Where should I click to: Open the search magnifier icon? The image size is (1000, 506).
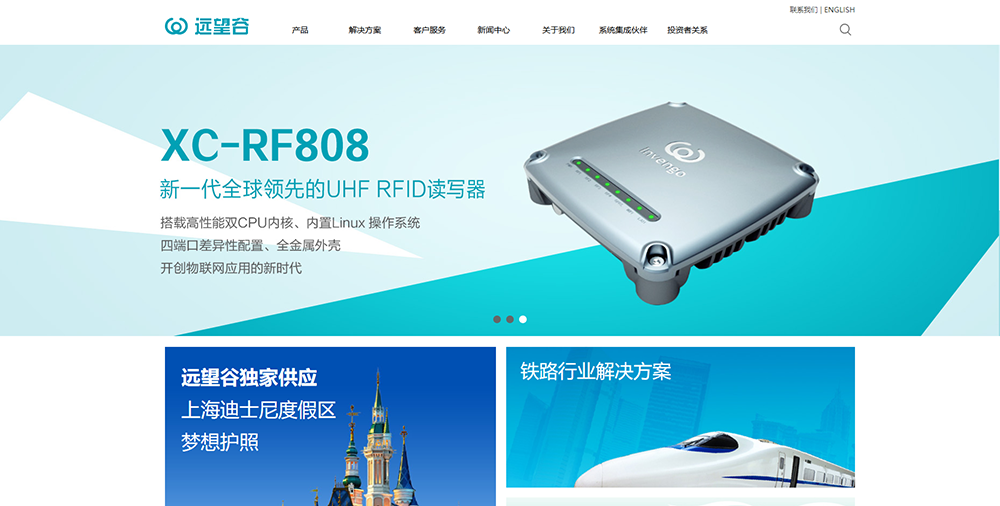(x=845, y=29)
